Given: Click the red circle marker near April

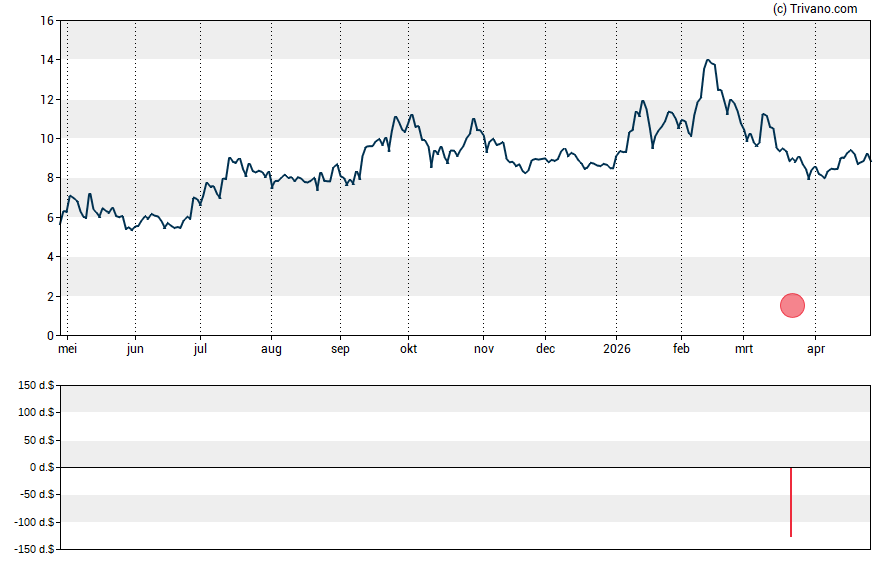Looking at the screenshot, I should click(792, 306).
